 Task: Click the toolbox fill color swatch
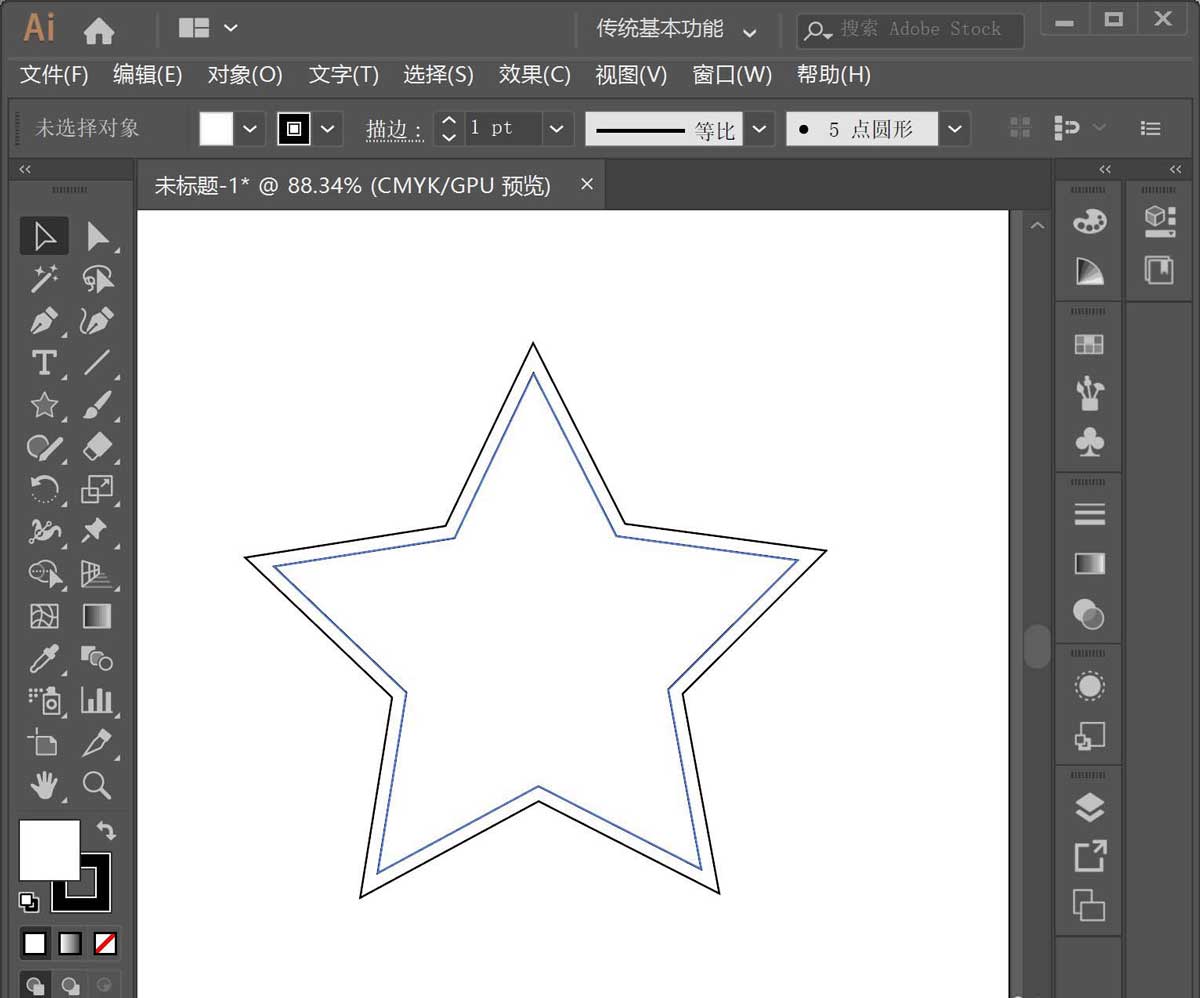click(x=49, y=850)
